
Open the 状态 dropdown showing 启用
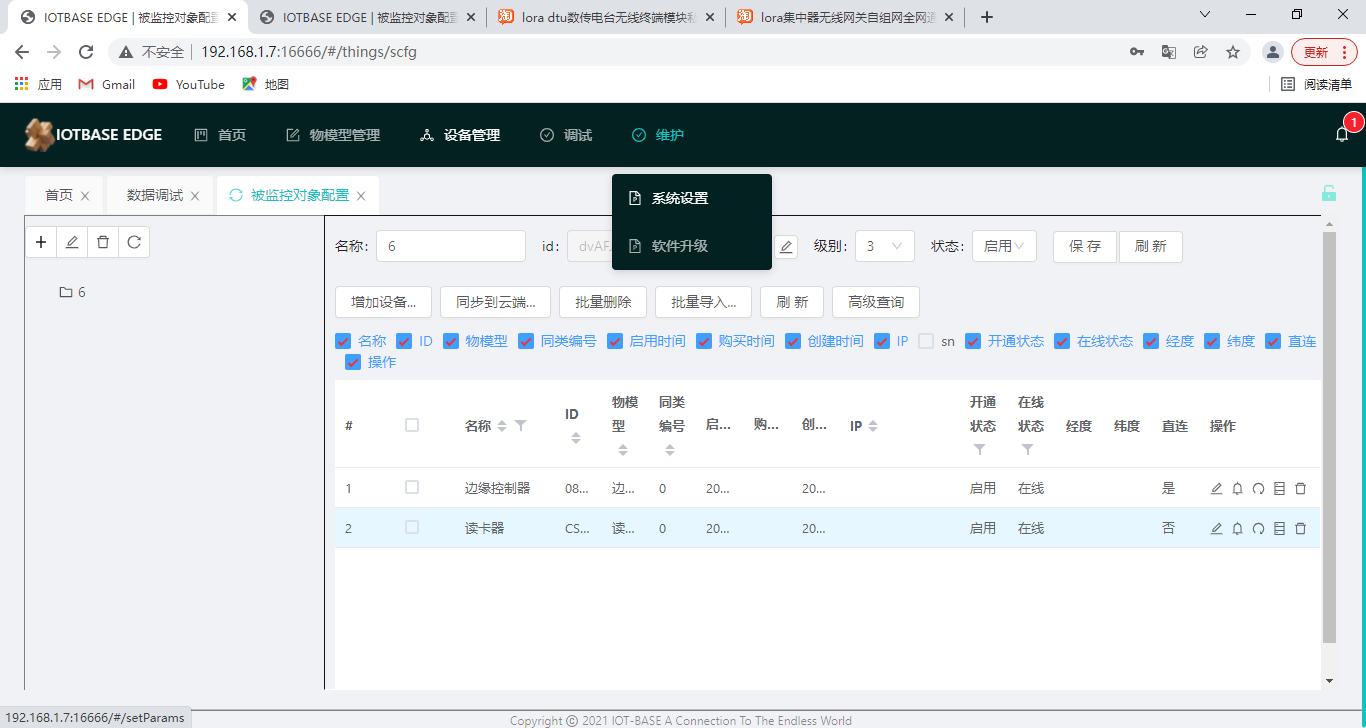tap(1004, 246)
